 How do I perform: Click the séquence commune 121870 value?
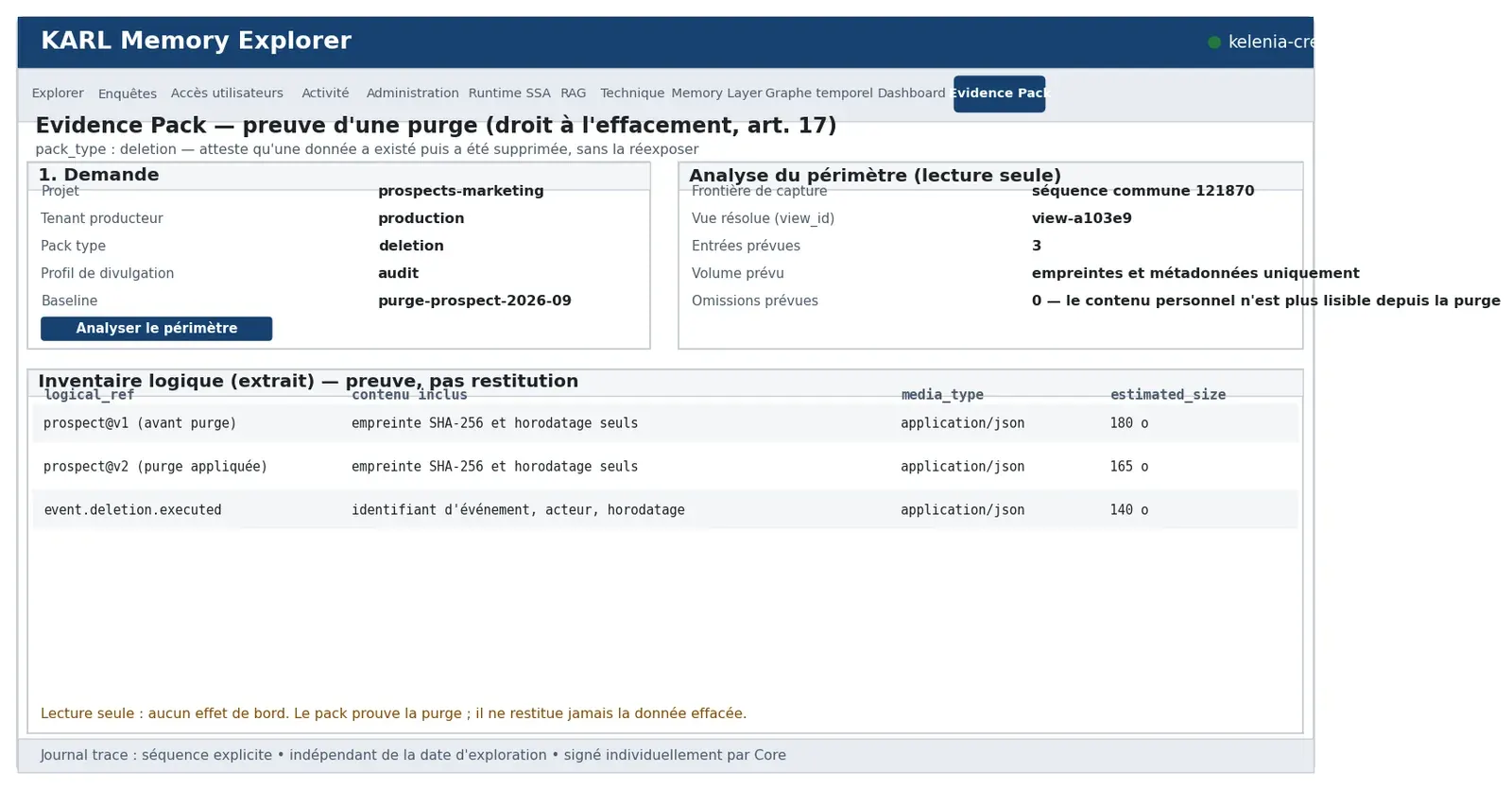tap(1143, 191)
